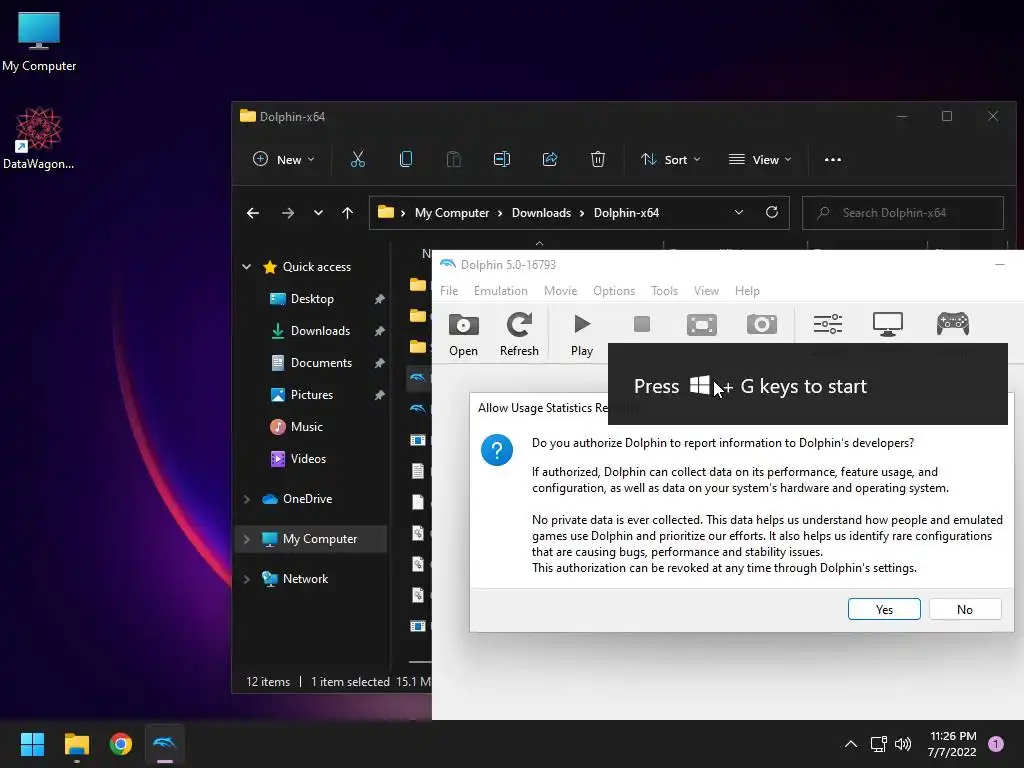Open the Sort dropdown in File Explorer
The image size is (1024, 768).
(670, 159)
